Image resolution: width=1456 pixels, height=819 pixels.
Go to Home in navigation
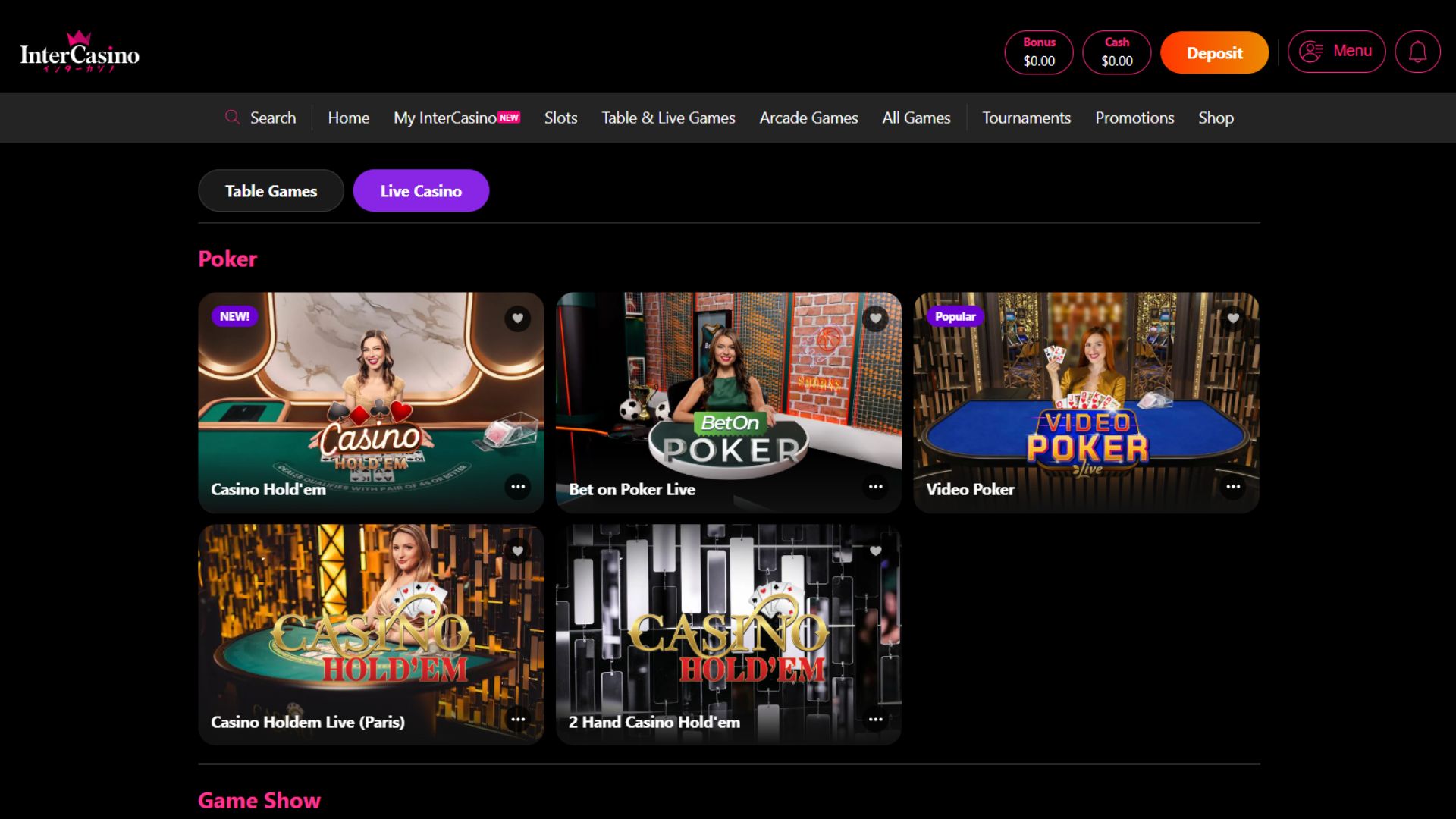(348, 118)
